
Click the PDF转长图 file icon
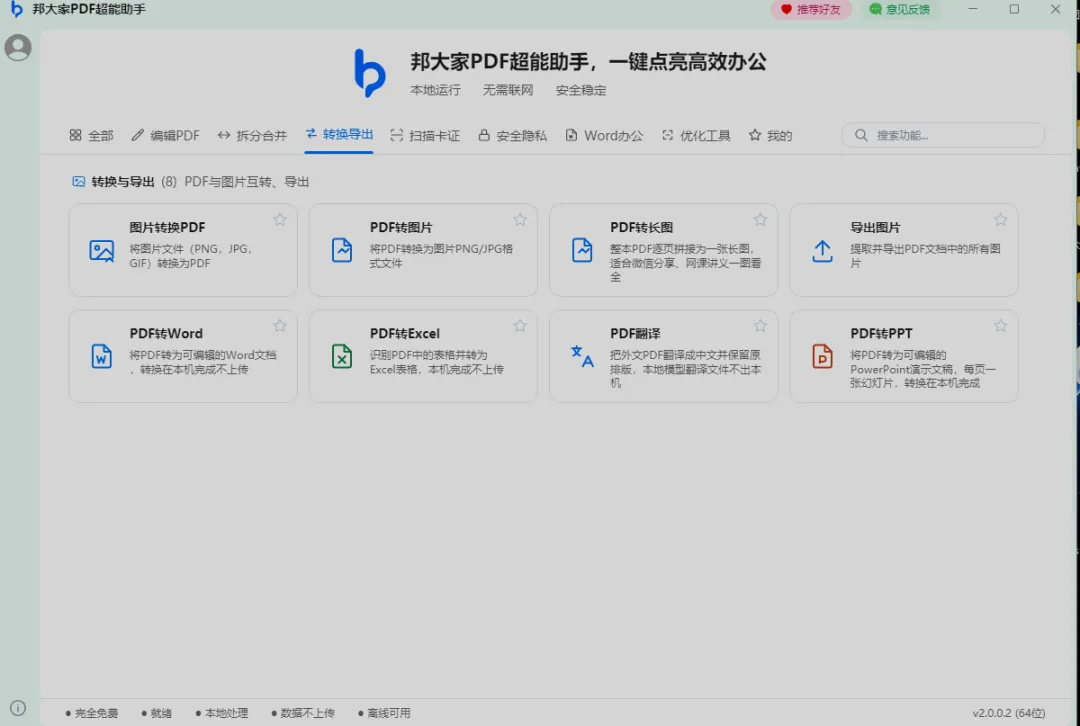point(582,250)
